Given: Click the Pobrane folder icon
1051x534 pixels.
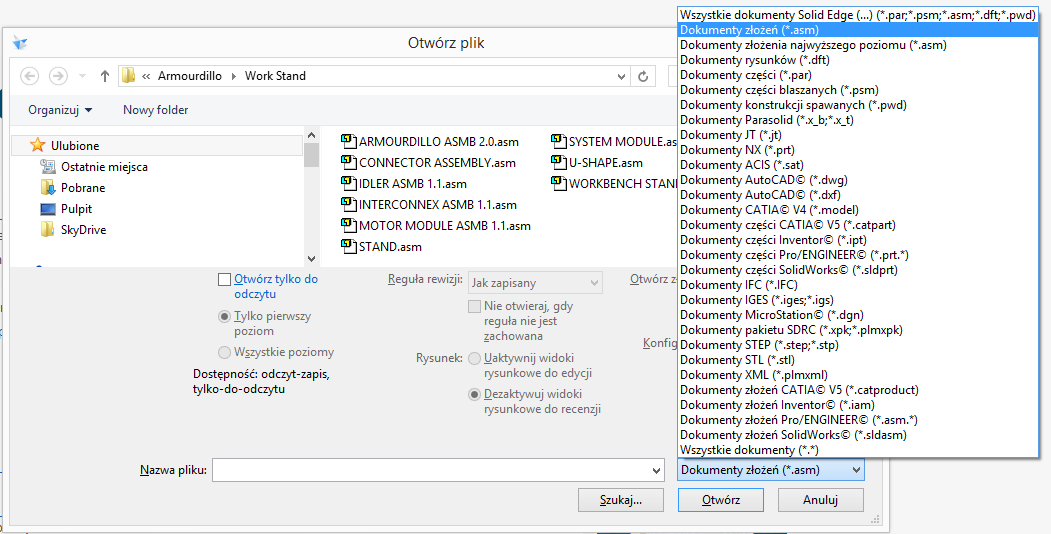Looking at the screenshot, I should [x=48, y=187].
